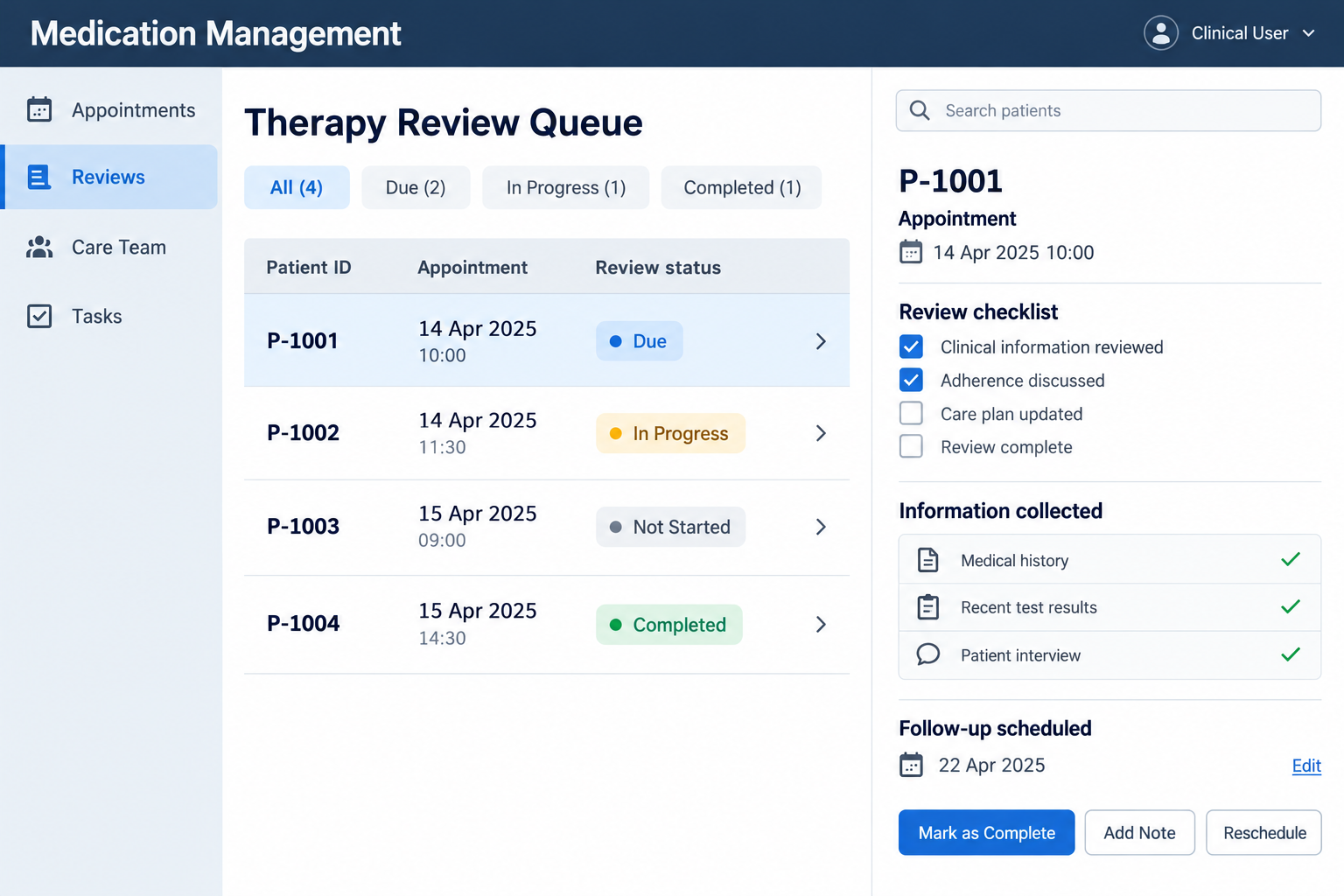This screenshot has height=896, width=1344.
Task: Uncheck Clinical information reviewed checkbox
Action: (911, 346)
